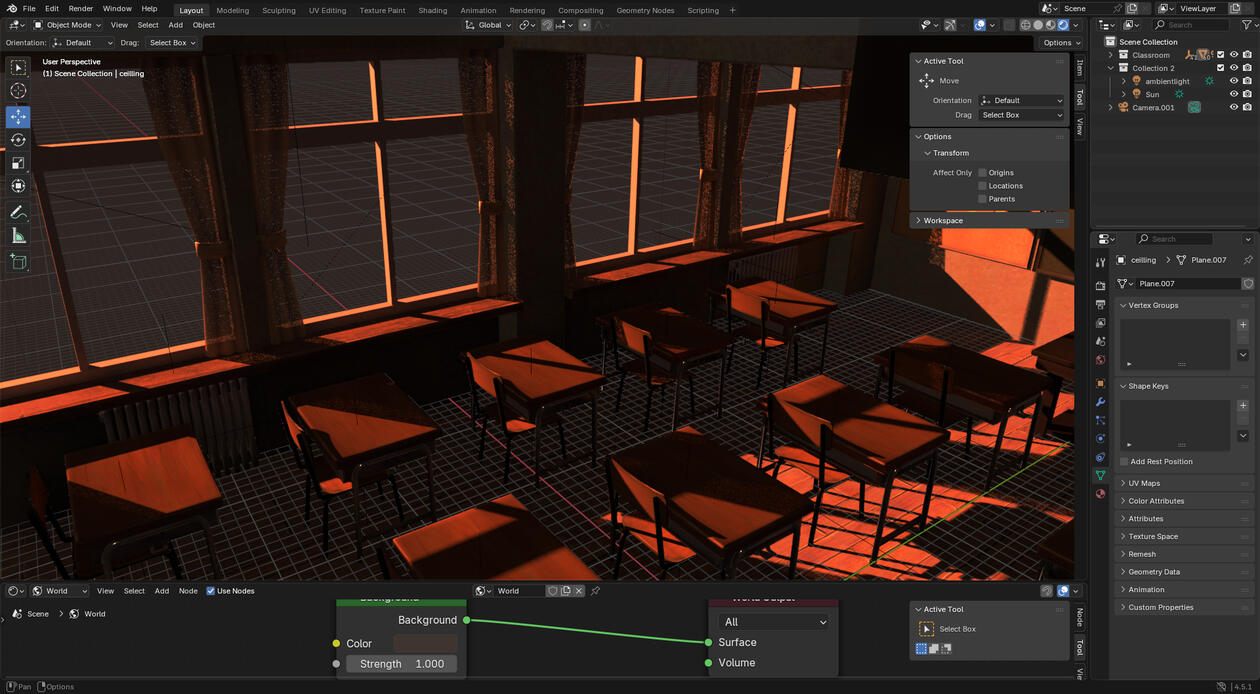
Task: Open the Scene properties tab icon
Action: pos(1101,341)
